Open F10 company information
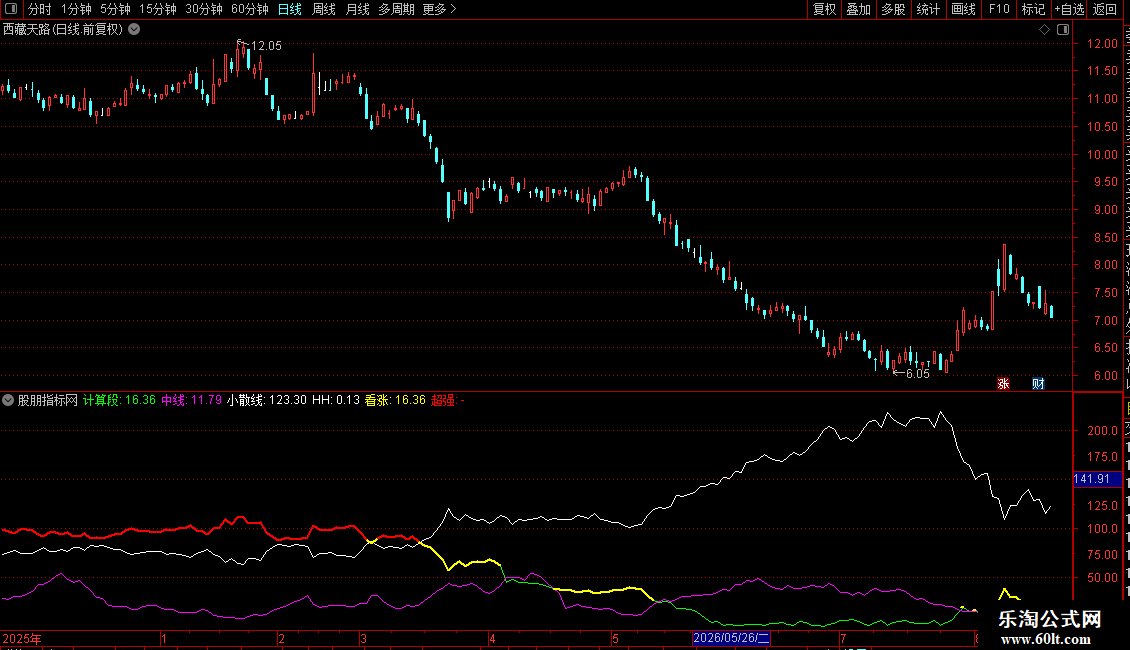 pyautogui.click(x=999, y=9)
